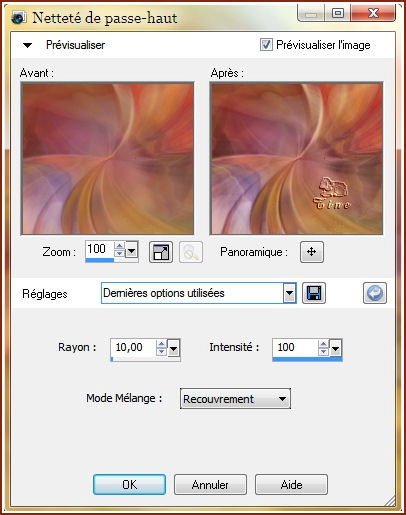Save preset using floppy disk icon
Viewport: 406px width, 515px height.
pyautogui.click(x=314, y=293)
